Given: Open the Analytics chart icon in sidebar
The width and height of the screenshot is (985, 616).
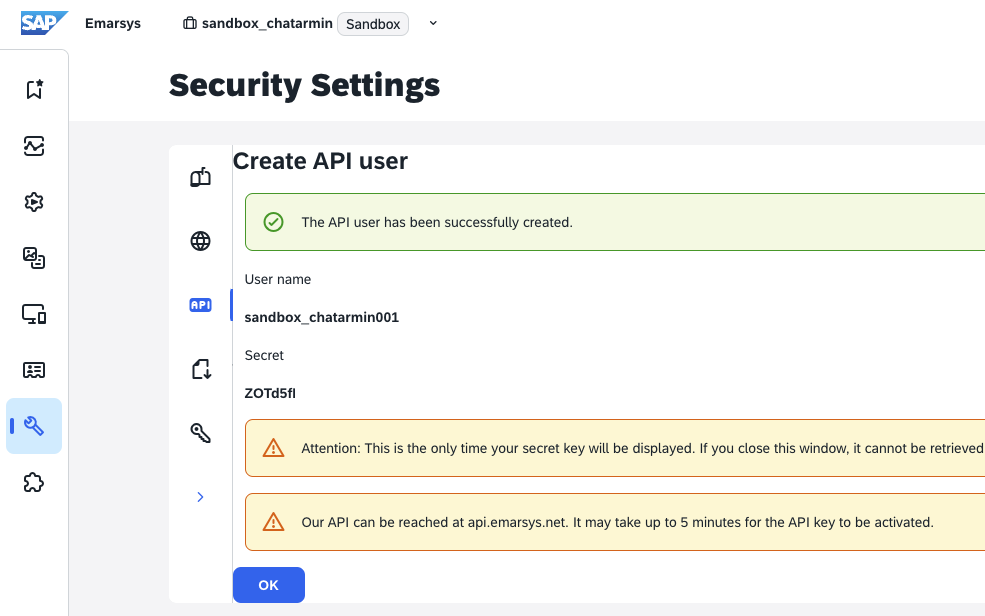Looking at the screenshot, I should [x=34, y=146].
